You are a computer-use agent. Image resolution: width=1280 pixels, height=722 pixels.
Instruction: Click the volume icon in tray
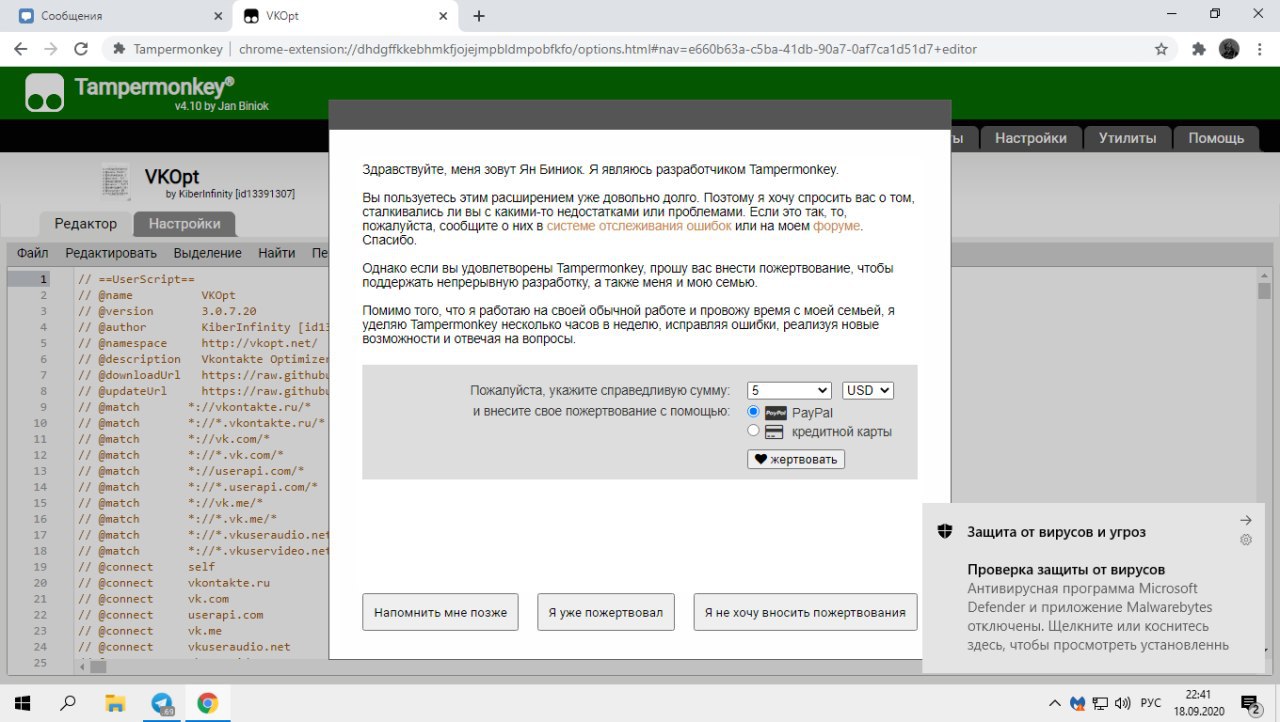click(x=1122, y=703)
